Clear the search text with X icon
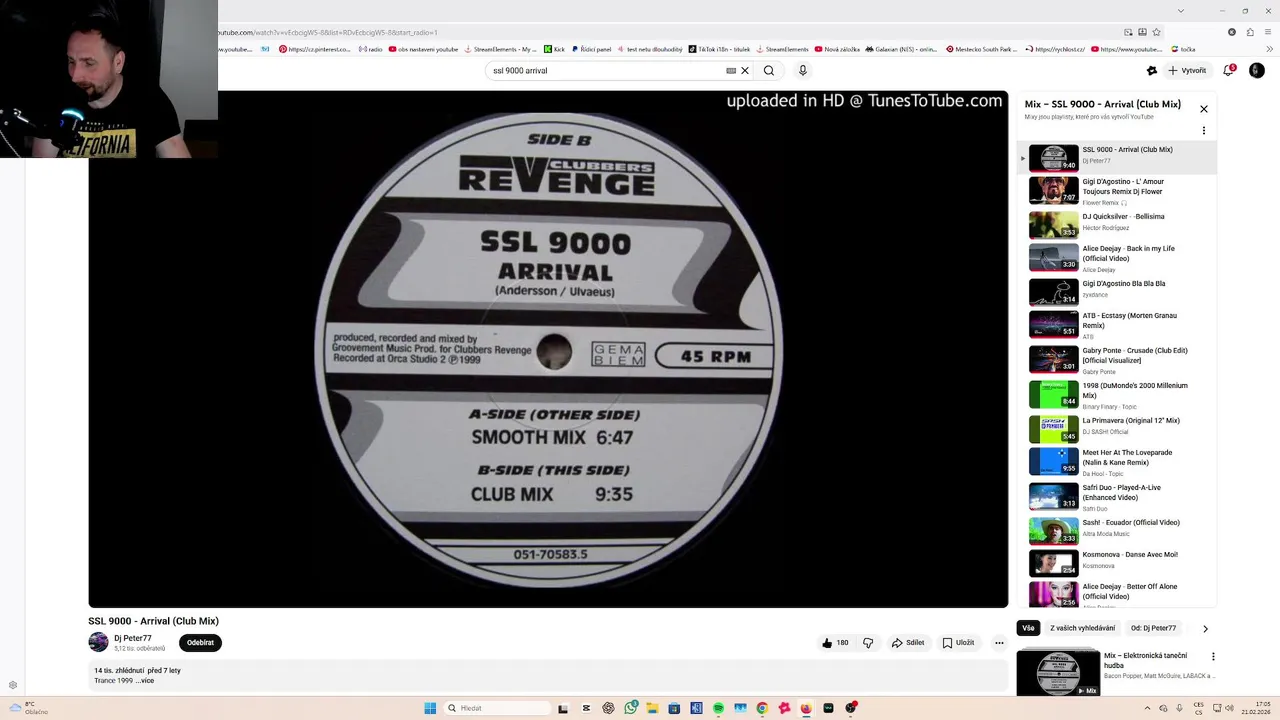 tap(745, 71)
